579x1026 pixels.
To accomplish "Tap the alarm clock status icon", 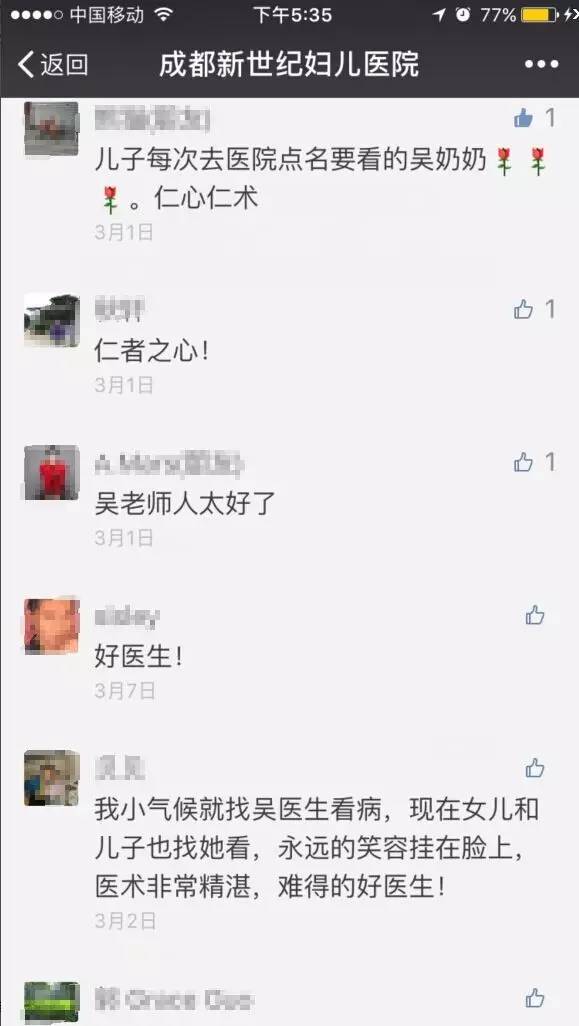I will click(x=463, y=14).
